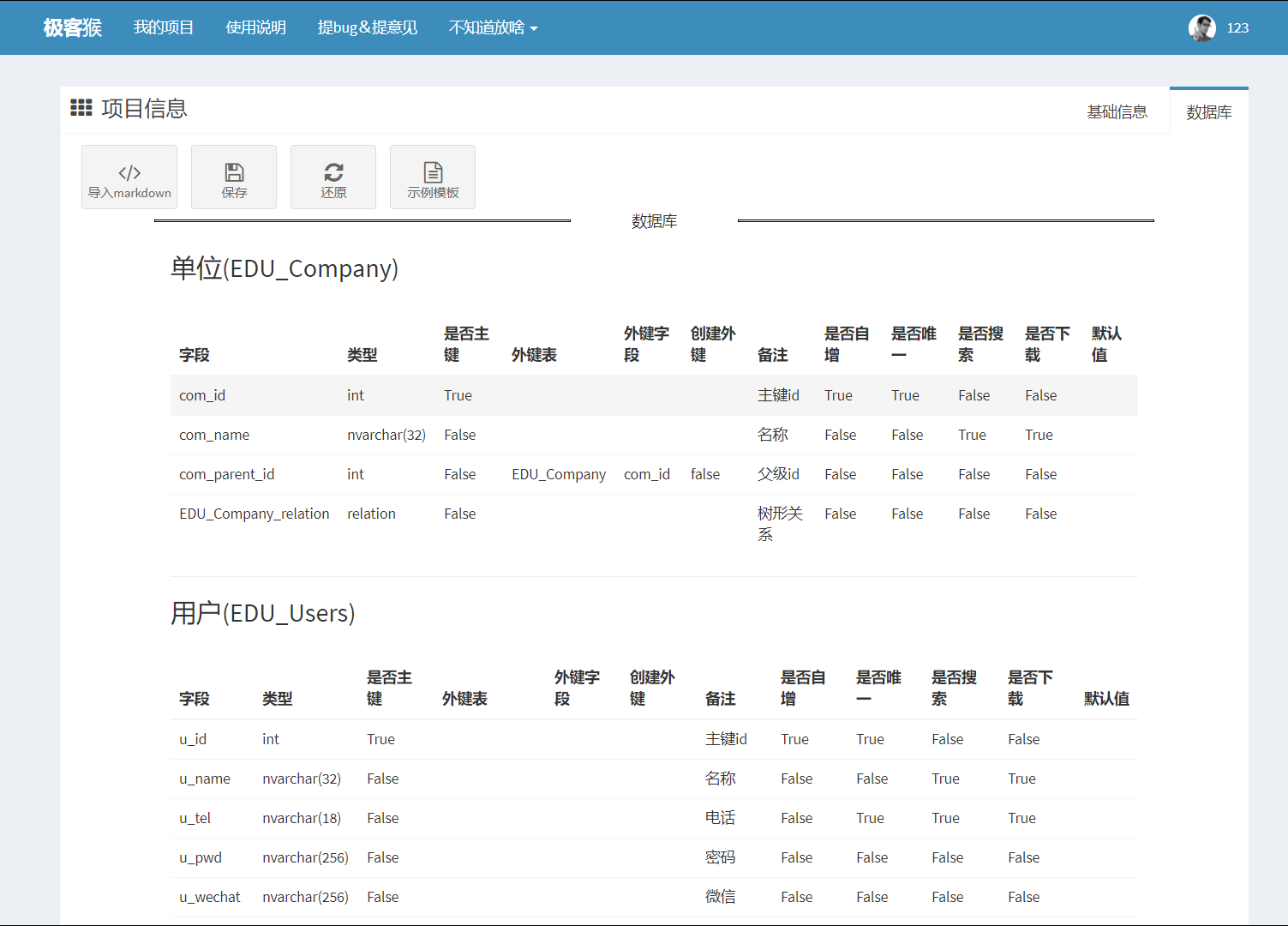This screenshot has height=926, width=1288.
Task: Click EDU_Company foreign table cell
Action: coord(559,474)
